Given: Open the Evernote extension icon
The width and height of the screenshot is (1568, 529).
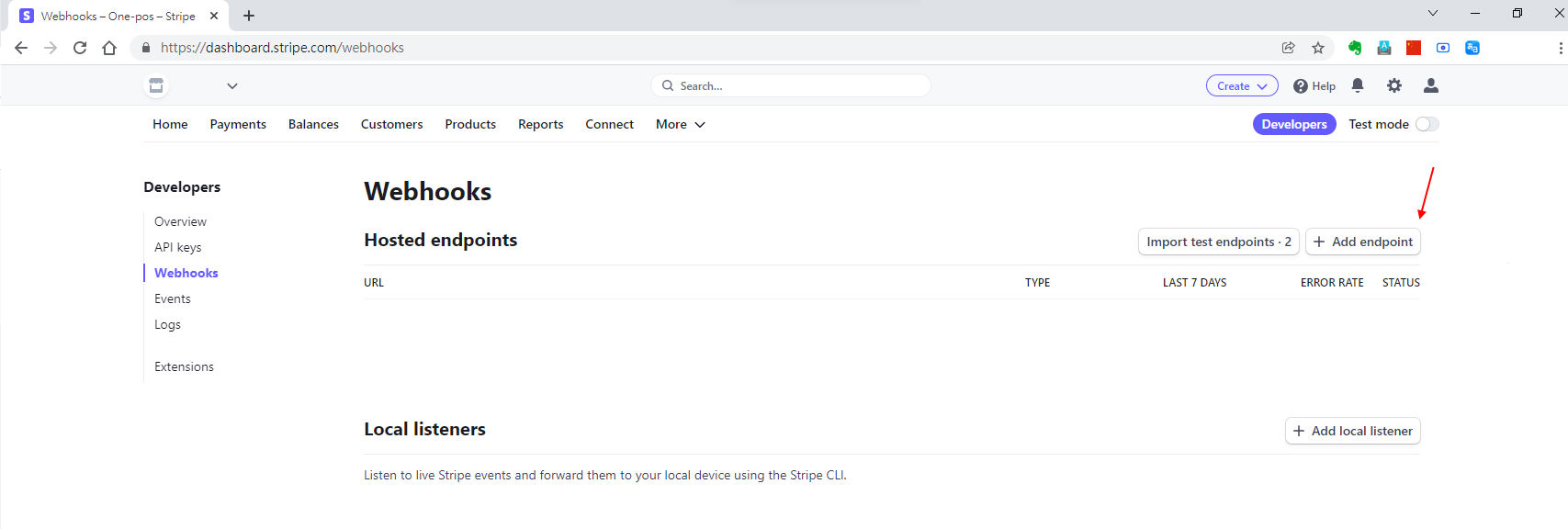Looking at the screenshot, I should [1355, 48].
